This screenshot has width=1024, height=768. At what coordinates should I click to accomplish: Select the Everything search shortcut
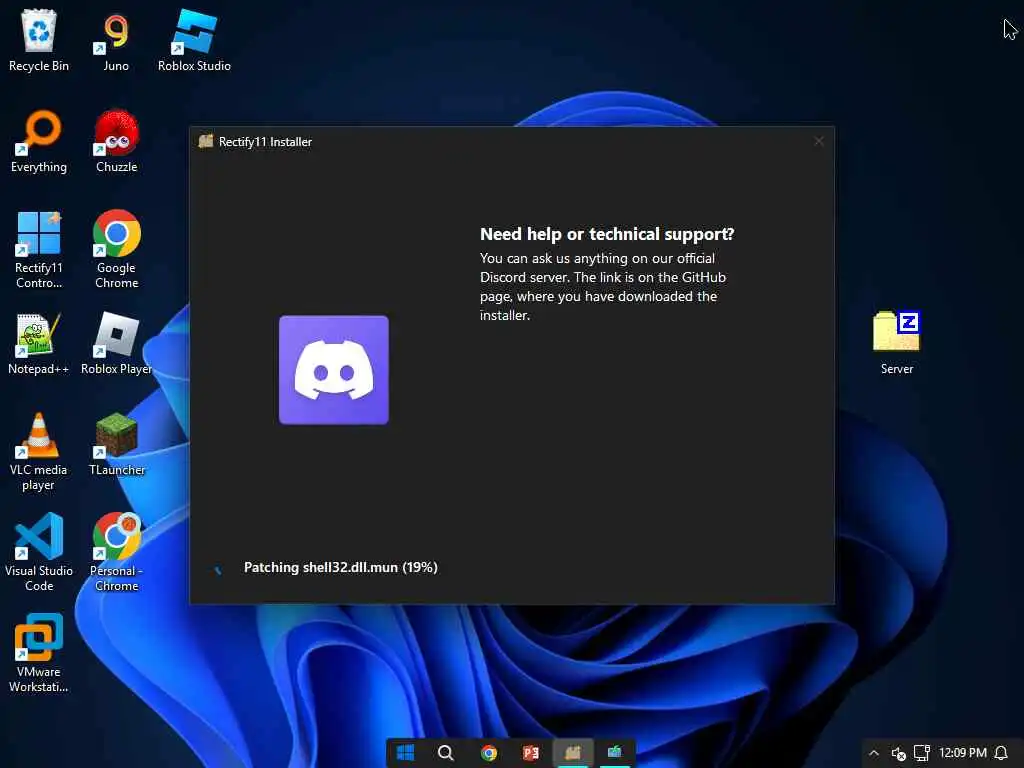click(x=39, y=141)
